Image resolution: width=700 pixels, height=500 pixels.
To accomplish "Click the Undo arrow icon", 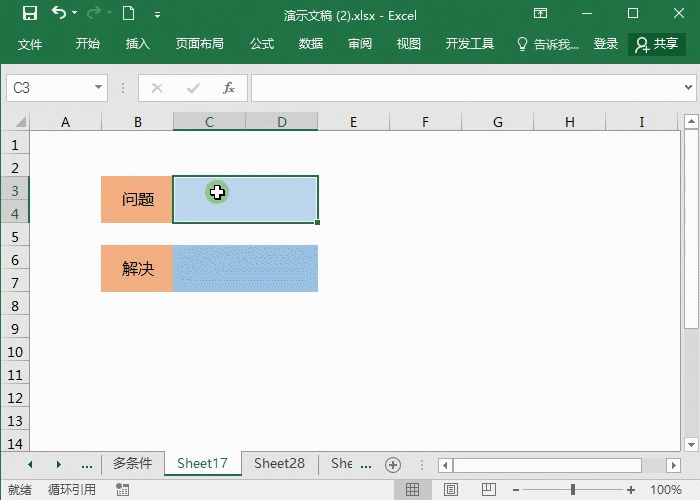I will [59, 14].
